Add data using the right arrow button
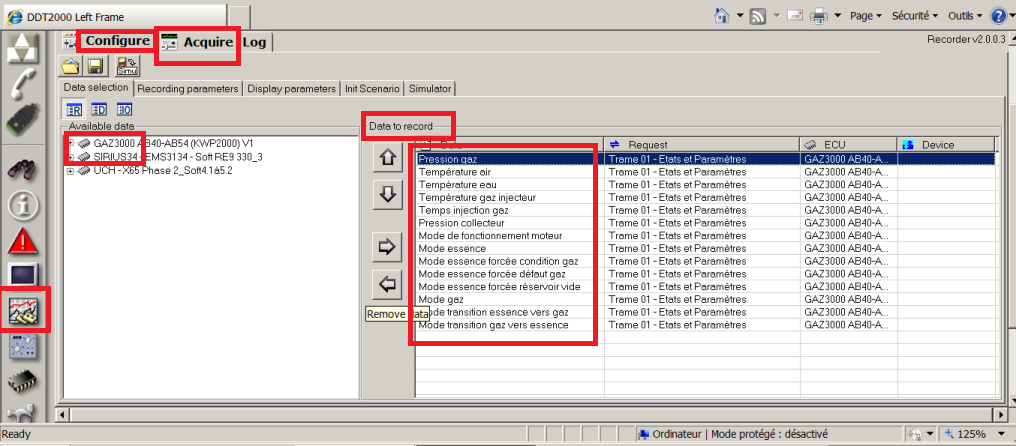The width and height of the screenshot is (1016, 446). 387,246
